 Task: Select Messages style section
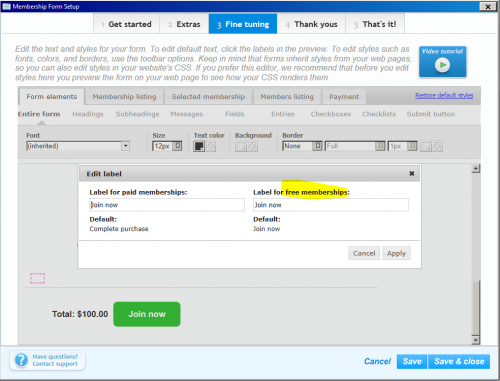click(x=187, y=114)
